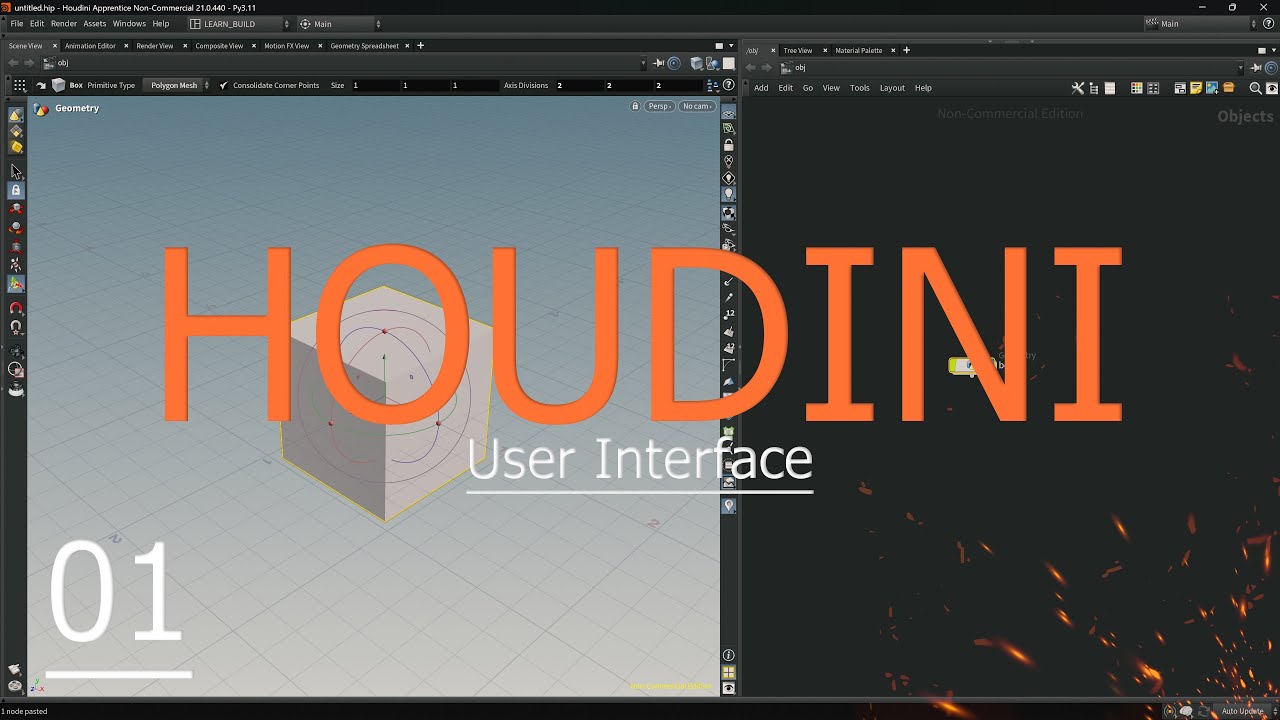The height and width of the screenshot is (720, 1280).
Task: Toggle the Scene View link circle
Action: click(674, 63)
